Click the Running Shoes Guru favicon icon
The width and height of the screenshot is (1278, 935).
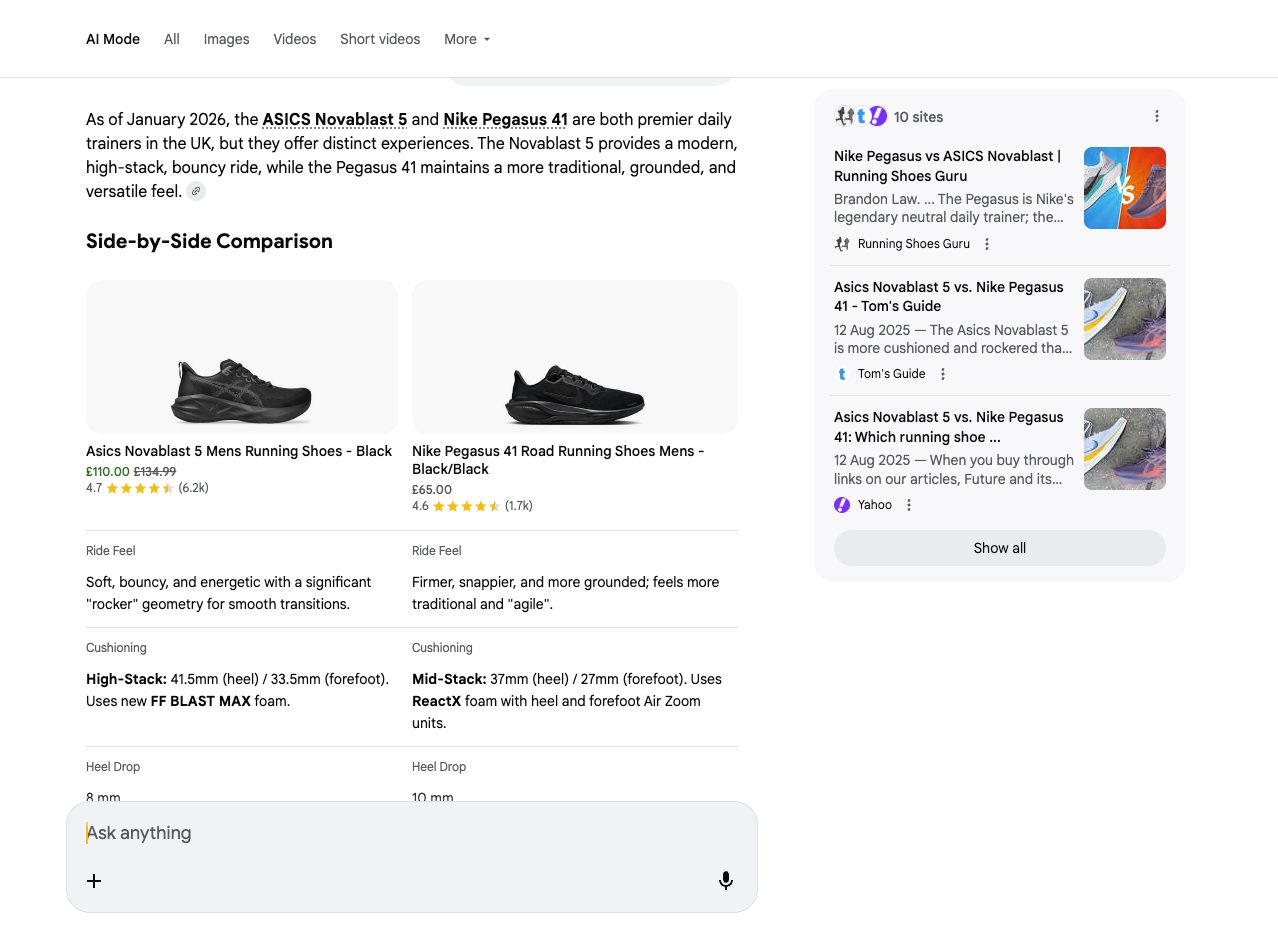(841, 243)
